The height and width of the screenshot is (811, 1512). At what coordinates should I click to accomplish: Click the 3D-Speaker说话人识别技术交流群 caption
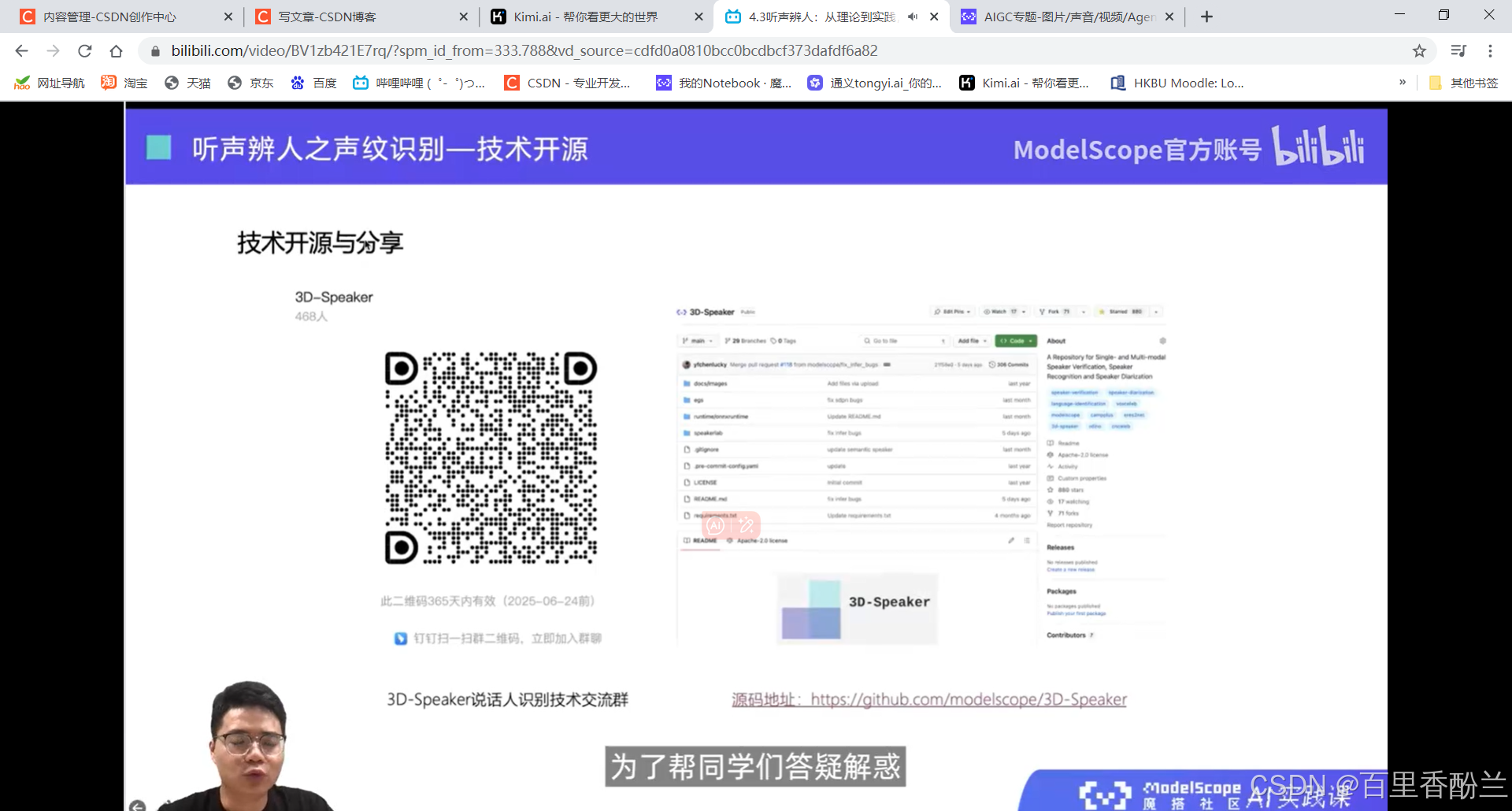tap(507, 699)
